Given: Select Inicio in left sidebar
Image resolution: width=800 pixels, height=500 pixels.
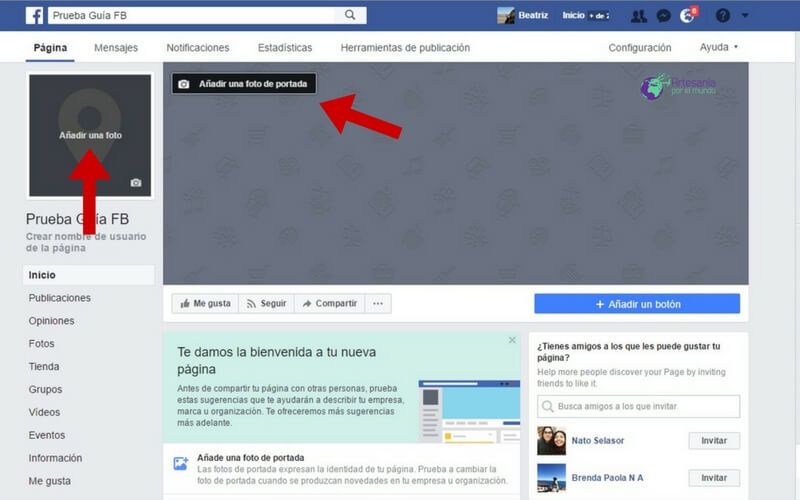Looking at the screenshot, I should (x=89, y=275).
